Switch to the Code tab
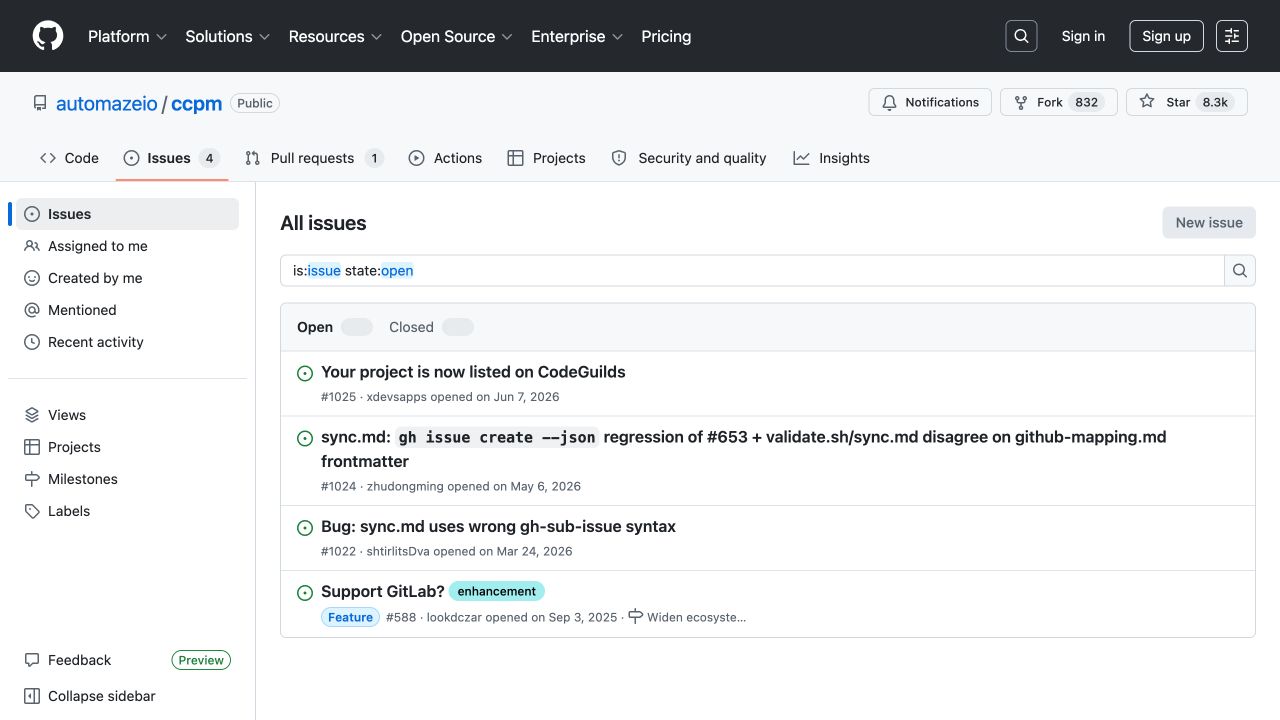 tap(69, 158)
